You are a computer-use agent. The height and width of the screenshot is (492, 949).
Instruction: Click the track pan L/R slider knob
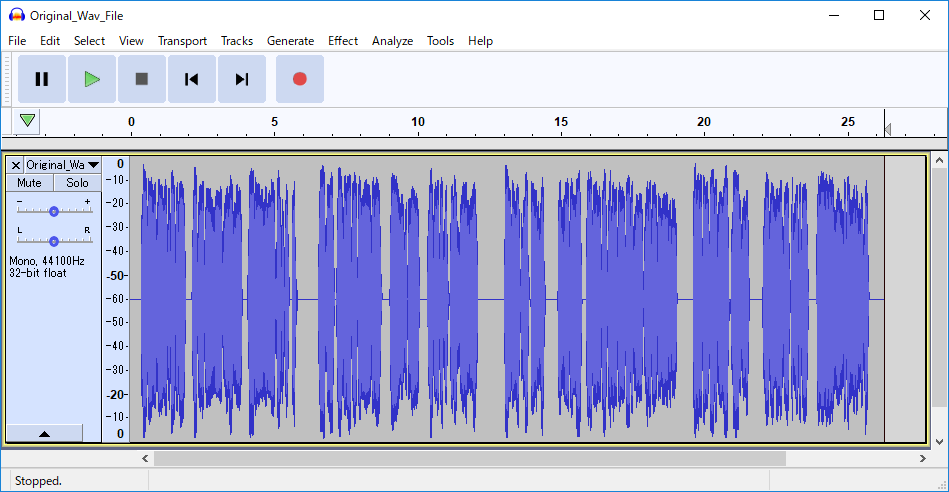[x=54, y=241]
